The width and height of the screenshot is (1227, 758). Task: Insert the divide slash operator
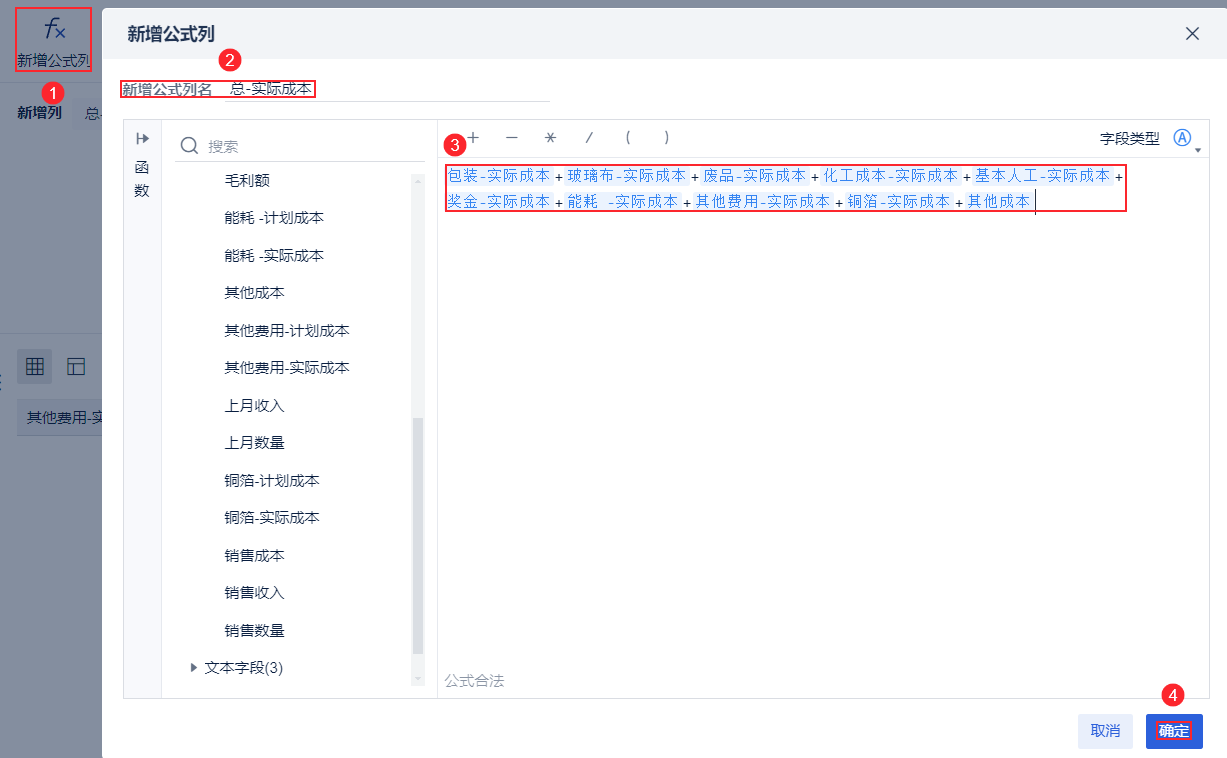[589, 138]
